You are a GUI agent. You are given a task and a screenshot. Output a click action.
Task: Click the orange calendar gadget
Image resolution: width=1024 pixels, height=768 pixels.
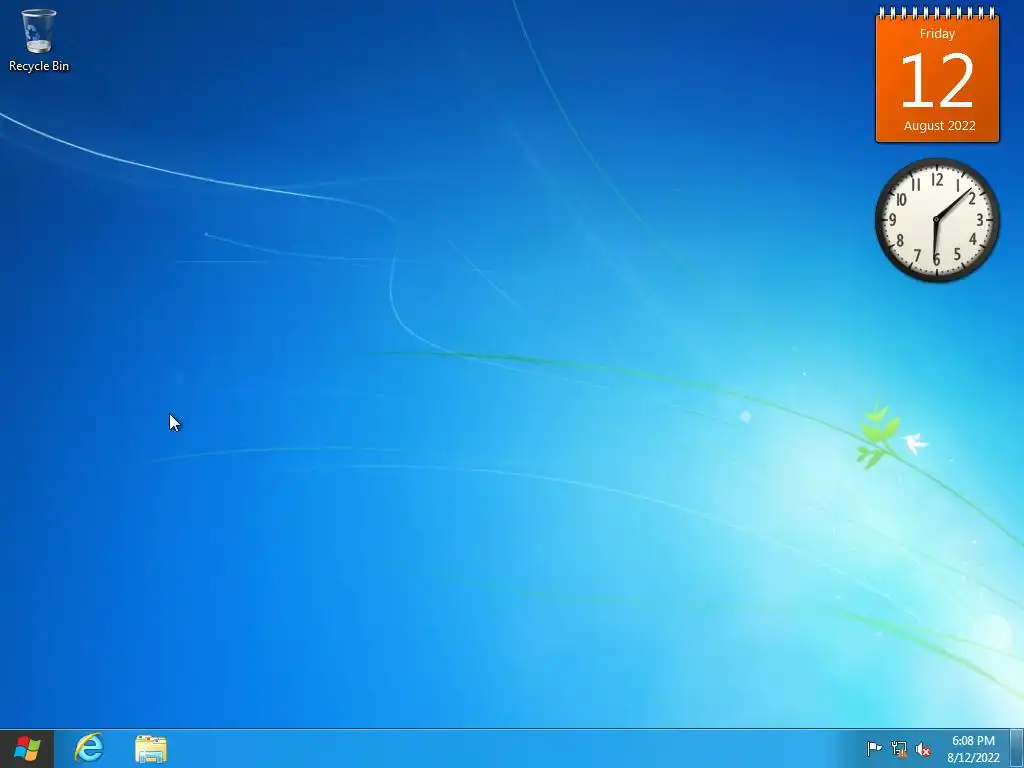[x=937, y=75]
